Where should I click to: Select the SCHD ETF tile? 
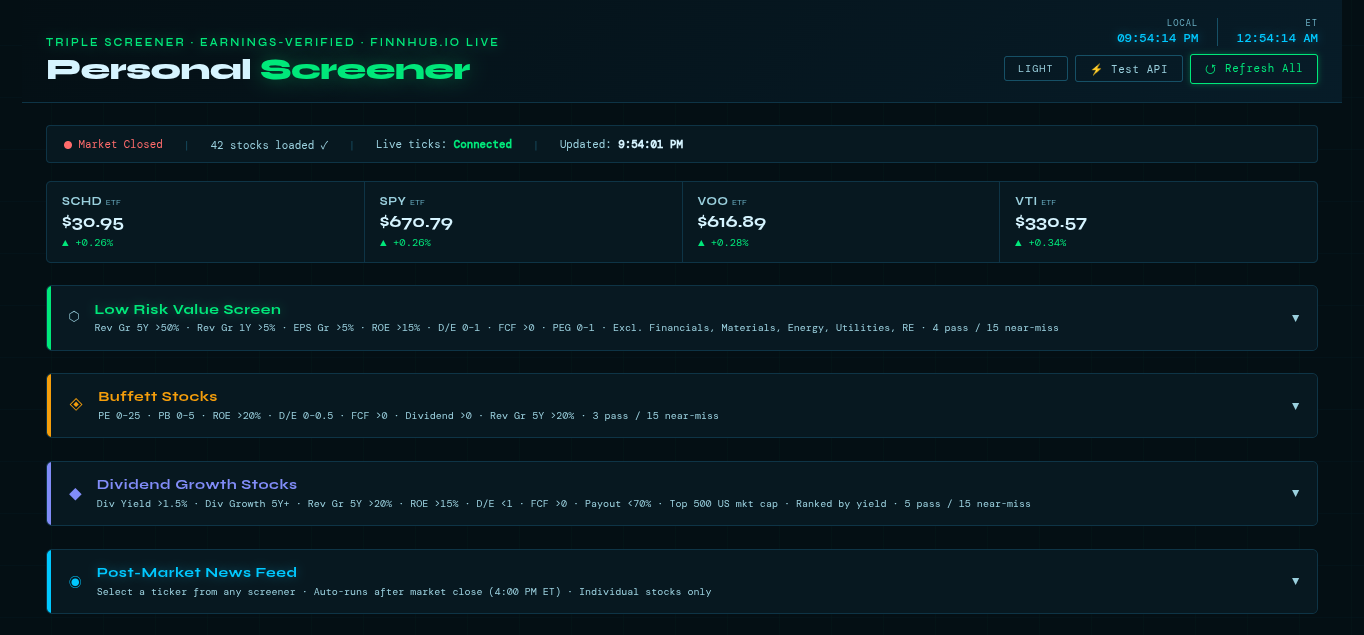coord(205,221)
